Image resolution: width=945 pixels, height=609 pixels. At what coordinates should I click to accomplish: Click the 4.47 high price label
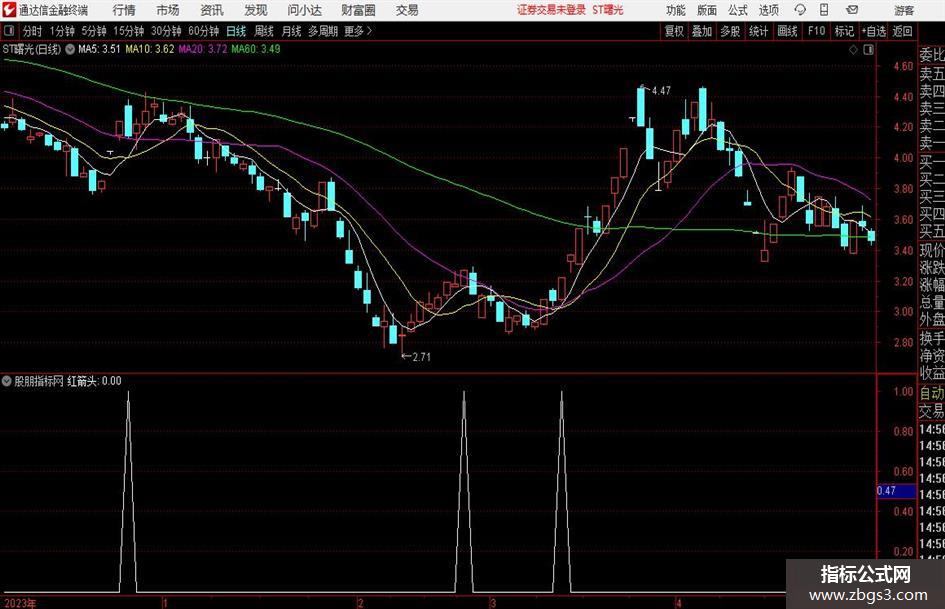661,91
